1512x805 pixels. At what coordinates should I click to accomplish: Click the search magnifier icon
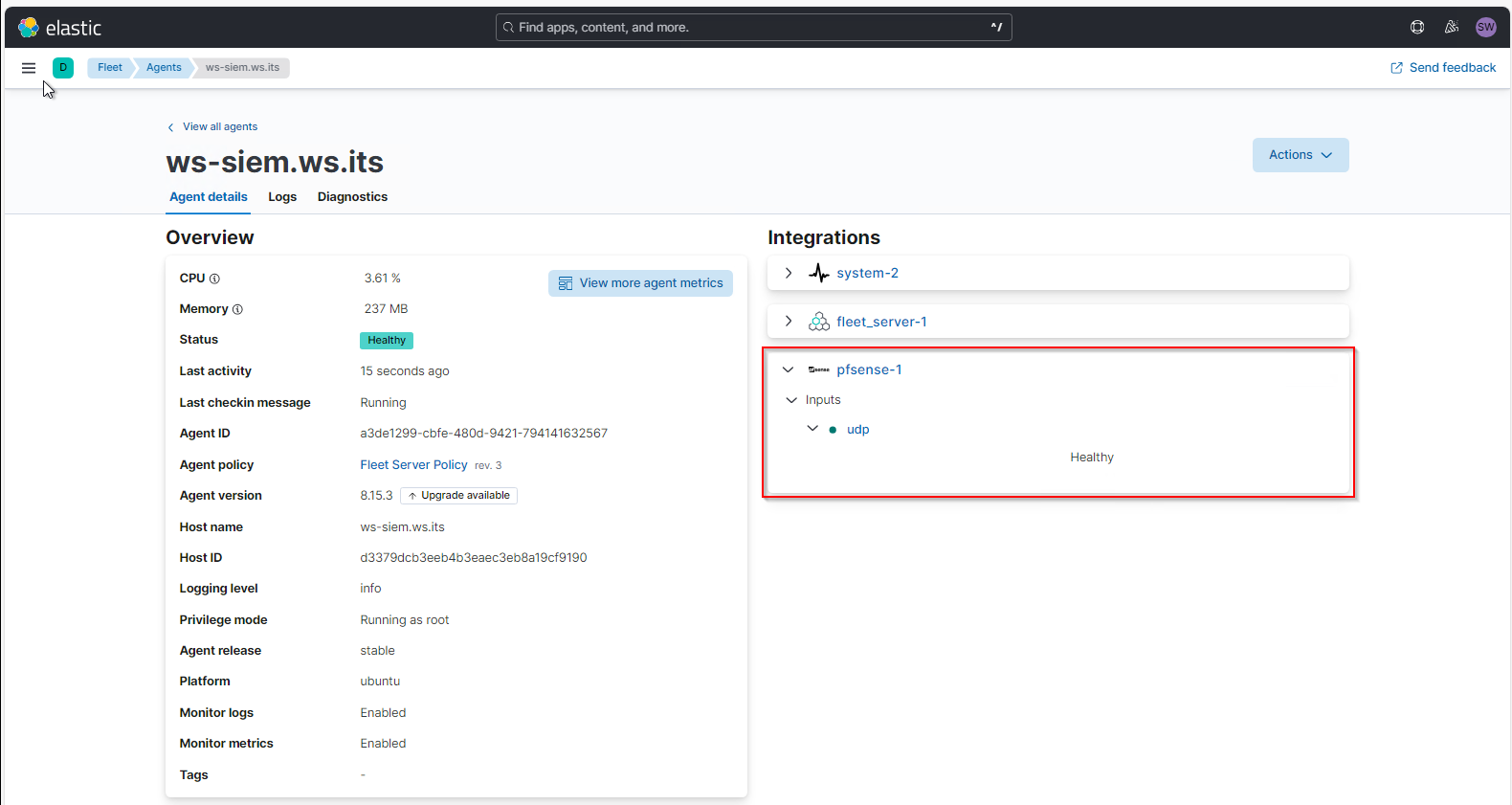(509, 28)
